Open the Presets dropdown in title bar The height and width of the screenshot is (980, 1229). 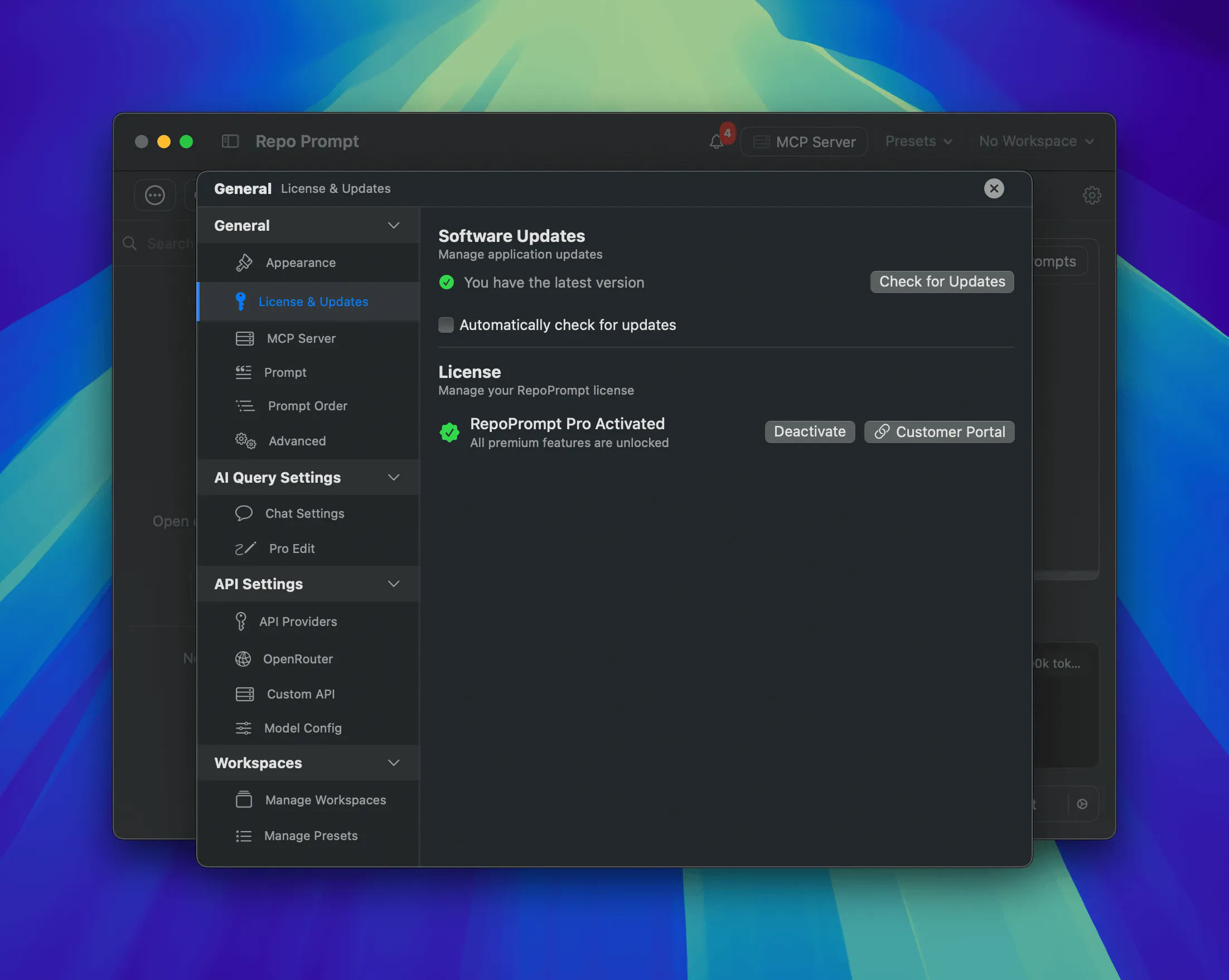click(x=918, y=140)
